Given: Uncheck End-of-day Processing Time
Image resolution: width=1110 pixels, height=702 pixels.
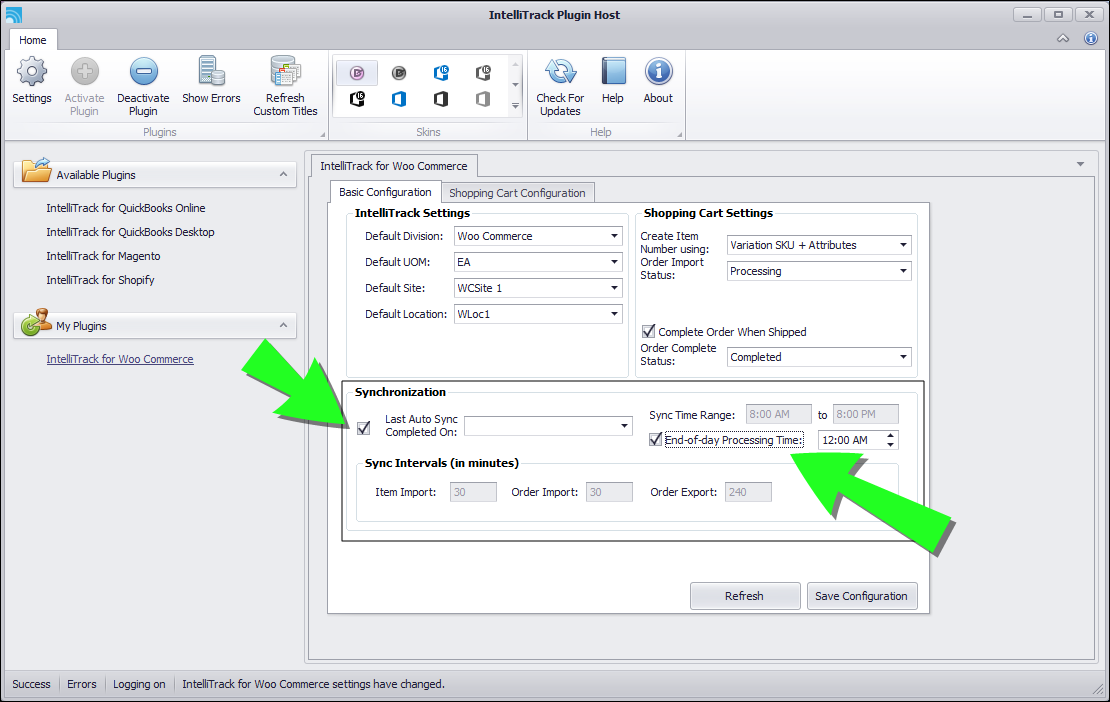Looking at the screenshot, I should 656,439.
